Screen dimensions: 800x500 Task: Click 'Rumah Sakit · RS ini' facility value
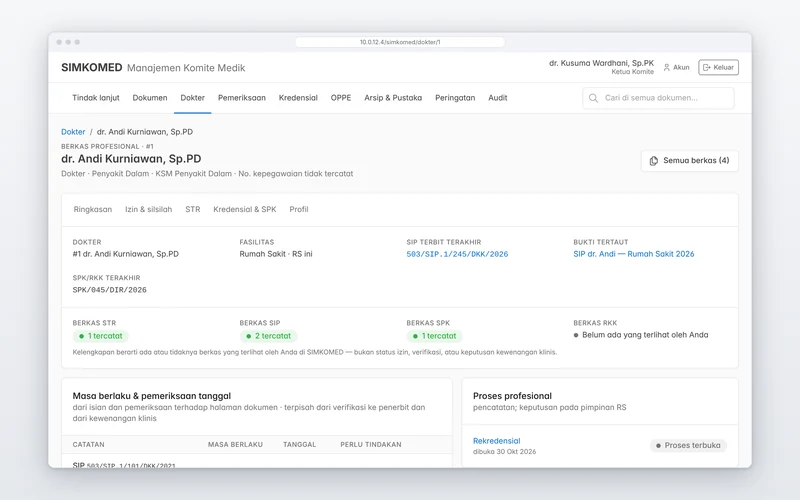pos(276,254)
